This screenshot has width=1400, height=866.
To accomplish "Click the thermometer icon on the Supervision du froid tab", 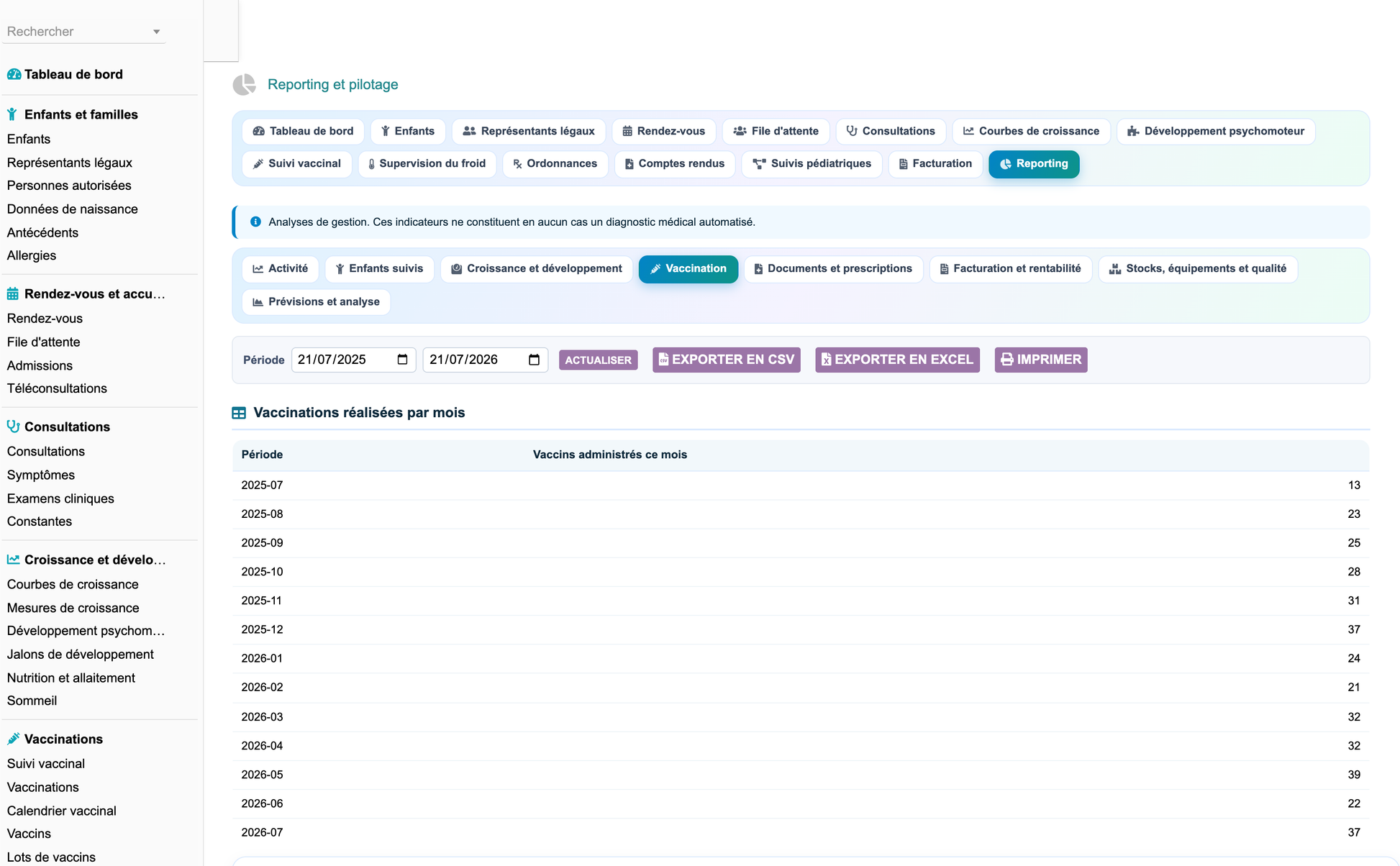I will coord(371,164).
